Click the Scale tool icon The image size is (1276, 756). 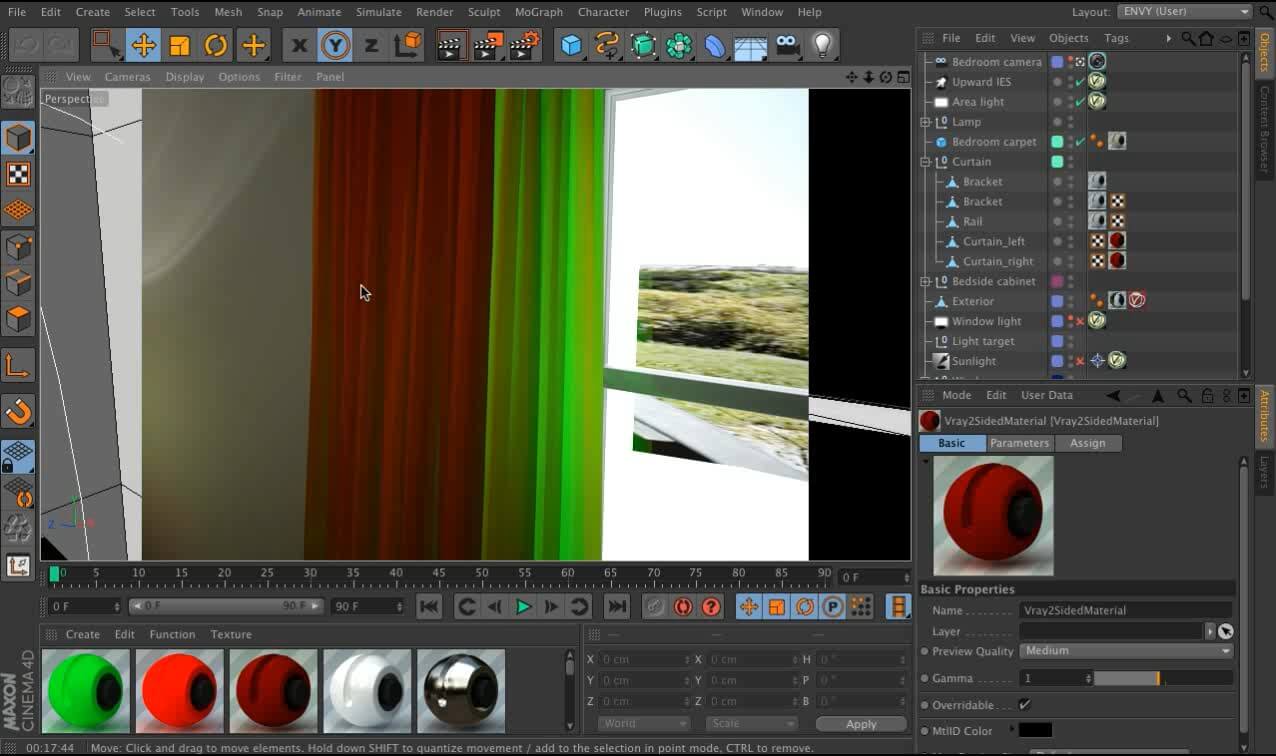[180, 46]
